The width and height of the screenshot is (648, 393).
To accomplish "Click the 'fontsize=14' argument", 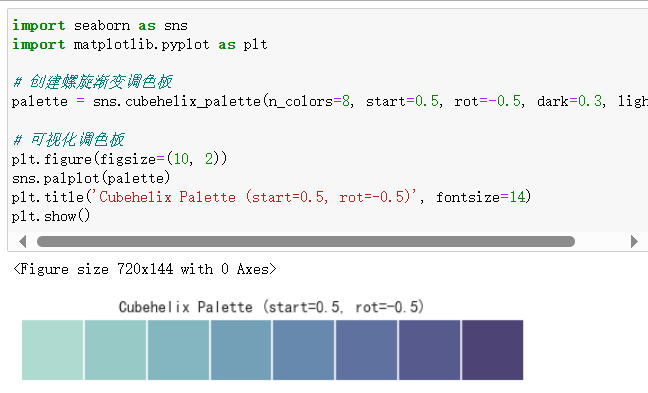I will pyautogui.click(x=480, y=197).
